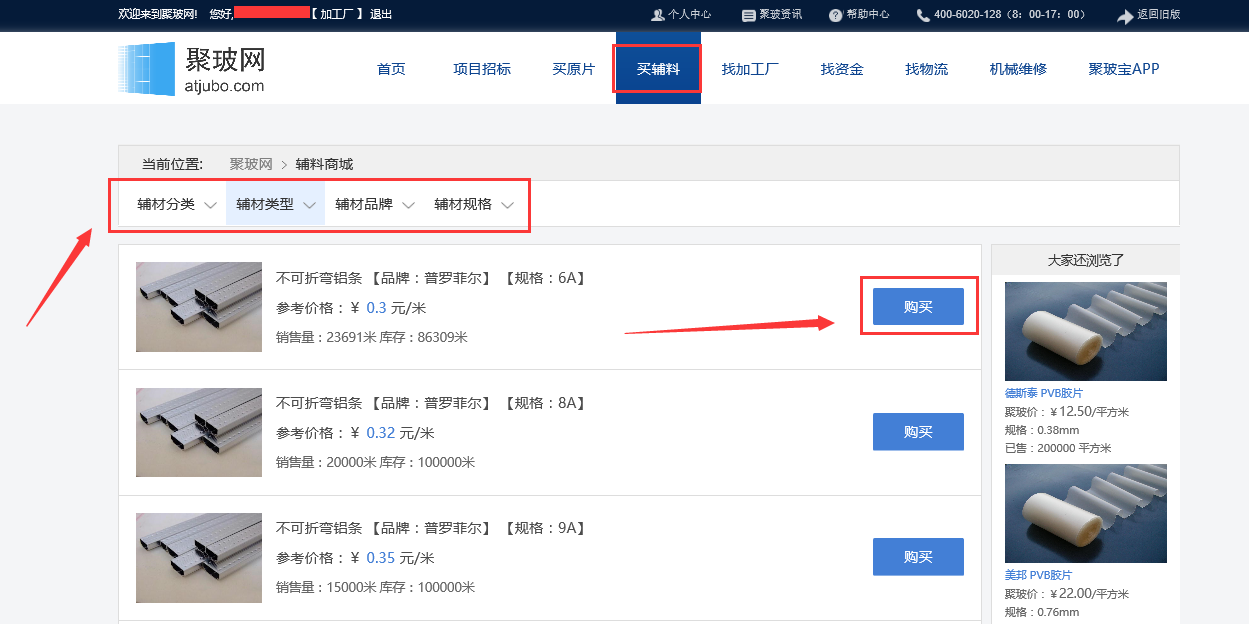Click 购买 for the 8A aluminum strip
The height and width of the screenshot is (624, 1249).
pos(918,432)
